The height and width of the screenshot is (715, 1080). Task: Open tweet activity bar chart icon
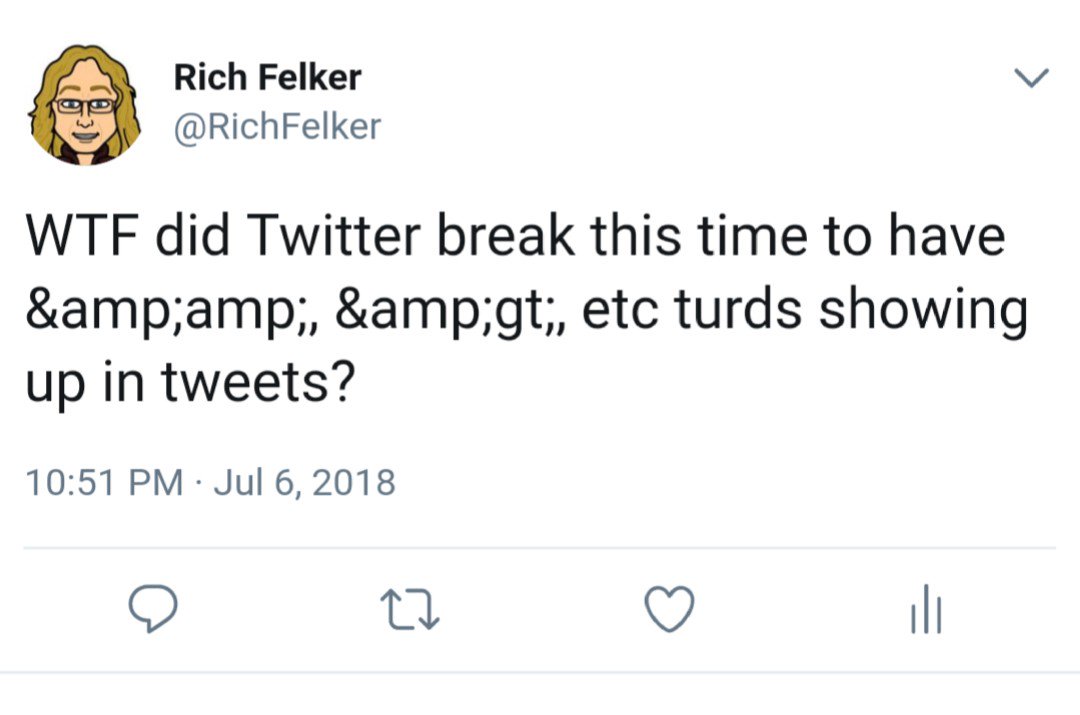click(x=926, y=611)
